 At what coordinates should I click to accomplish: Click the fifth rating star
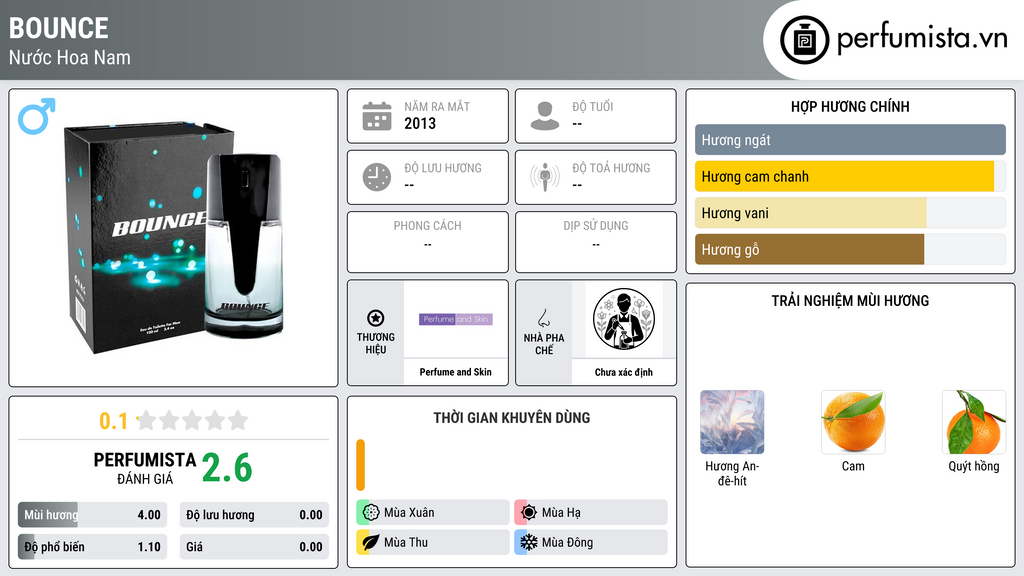click(238, 420)
